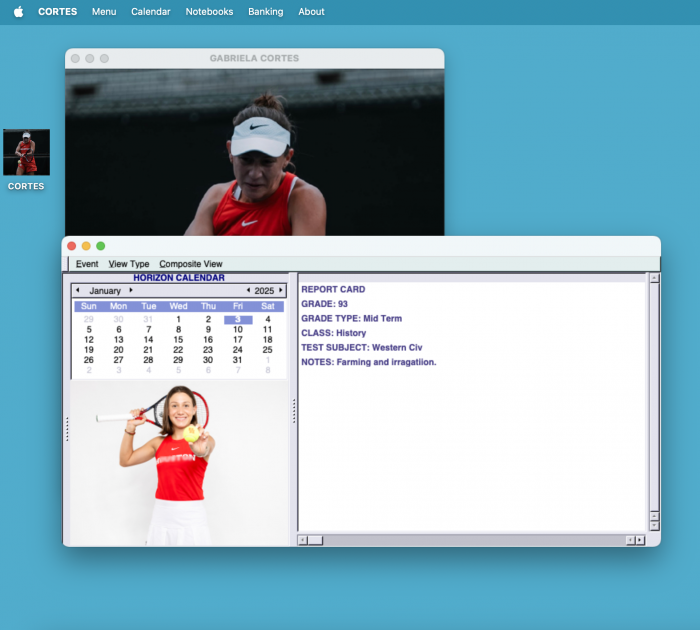The height and width of the screenshot is (630, 700).
Task: Select January 31 on the calendar
Action: 238,360
